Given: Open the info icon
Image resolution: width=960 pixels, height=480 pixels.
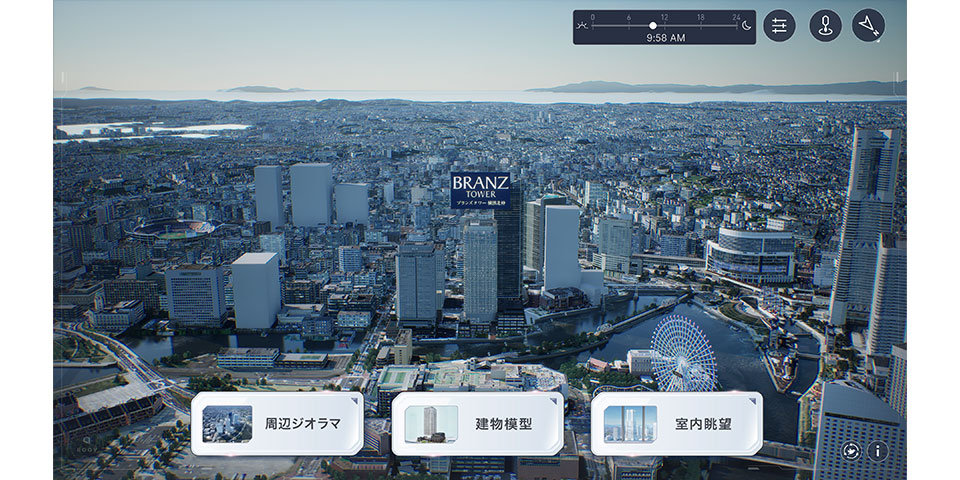Looking at the screenshot, I should coord(878,451).
